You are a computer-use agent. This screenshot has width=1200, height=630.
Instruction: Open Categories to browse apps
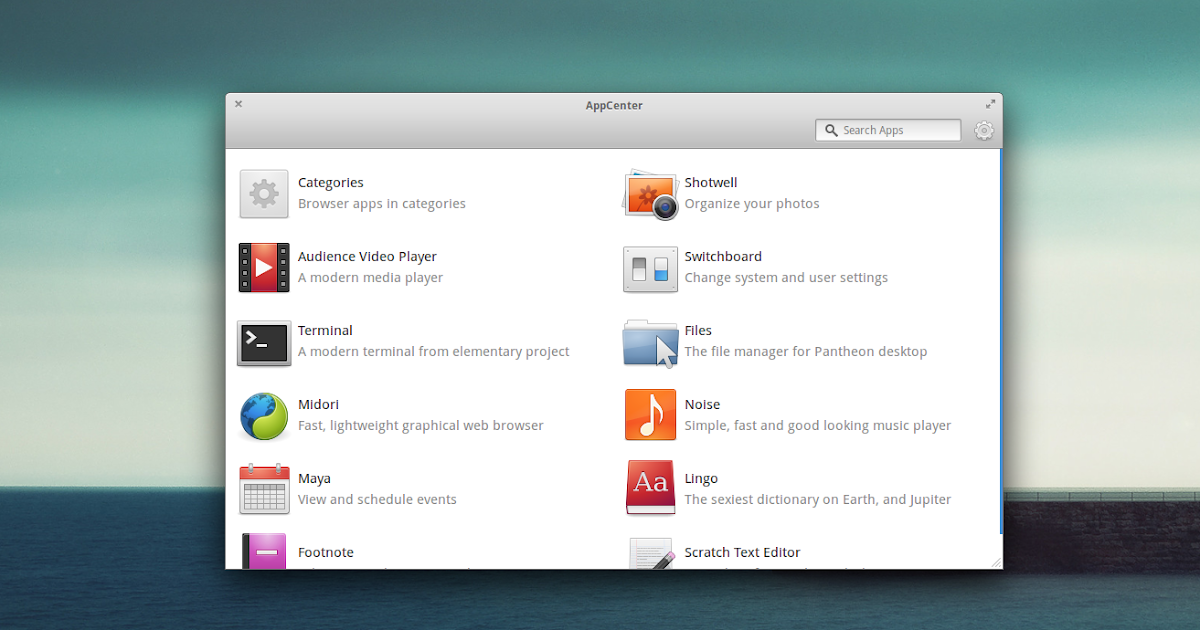(x=331, y=182)
